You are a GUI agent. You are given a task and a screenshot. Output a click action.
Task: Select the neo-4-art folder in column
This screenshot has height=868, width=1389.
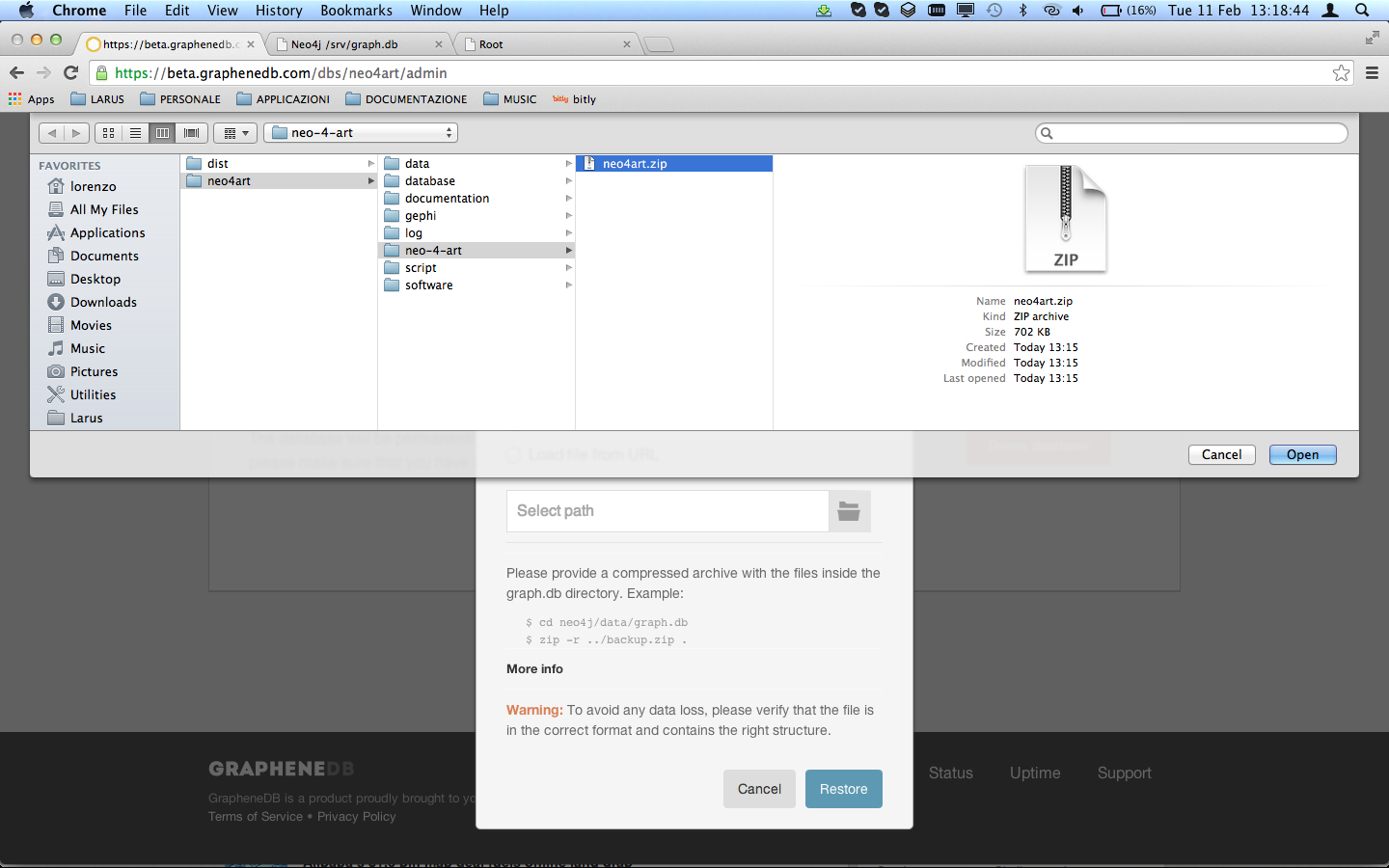coord(477,251)
